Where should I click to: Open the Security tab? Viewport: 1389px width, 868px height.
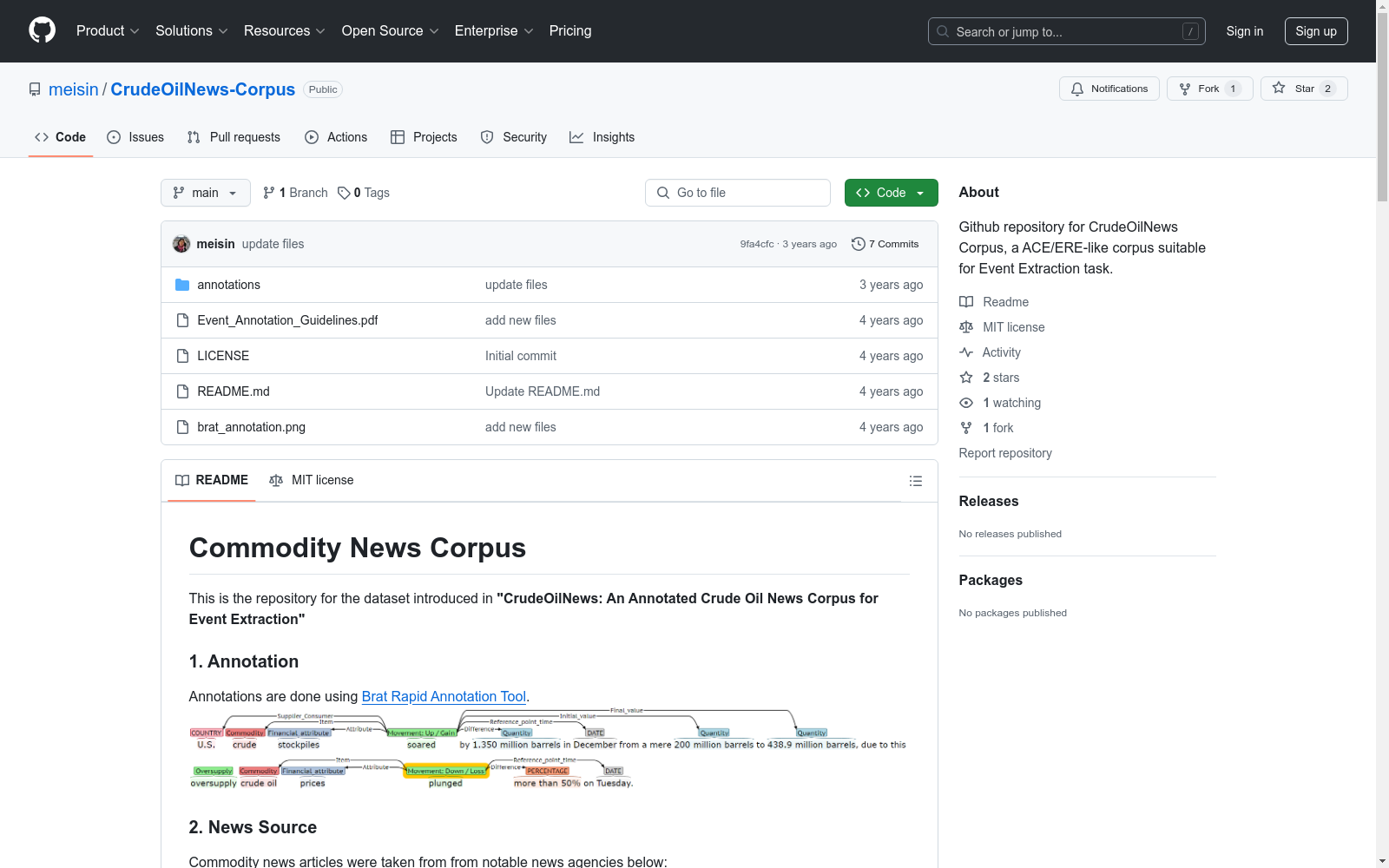514,137
